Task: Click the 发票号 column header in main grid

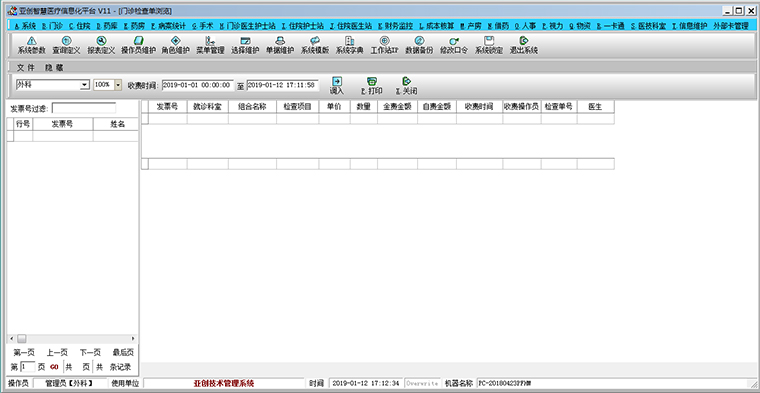Action: [x=168, y=107]
